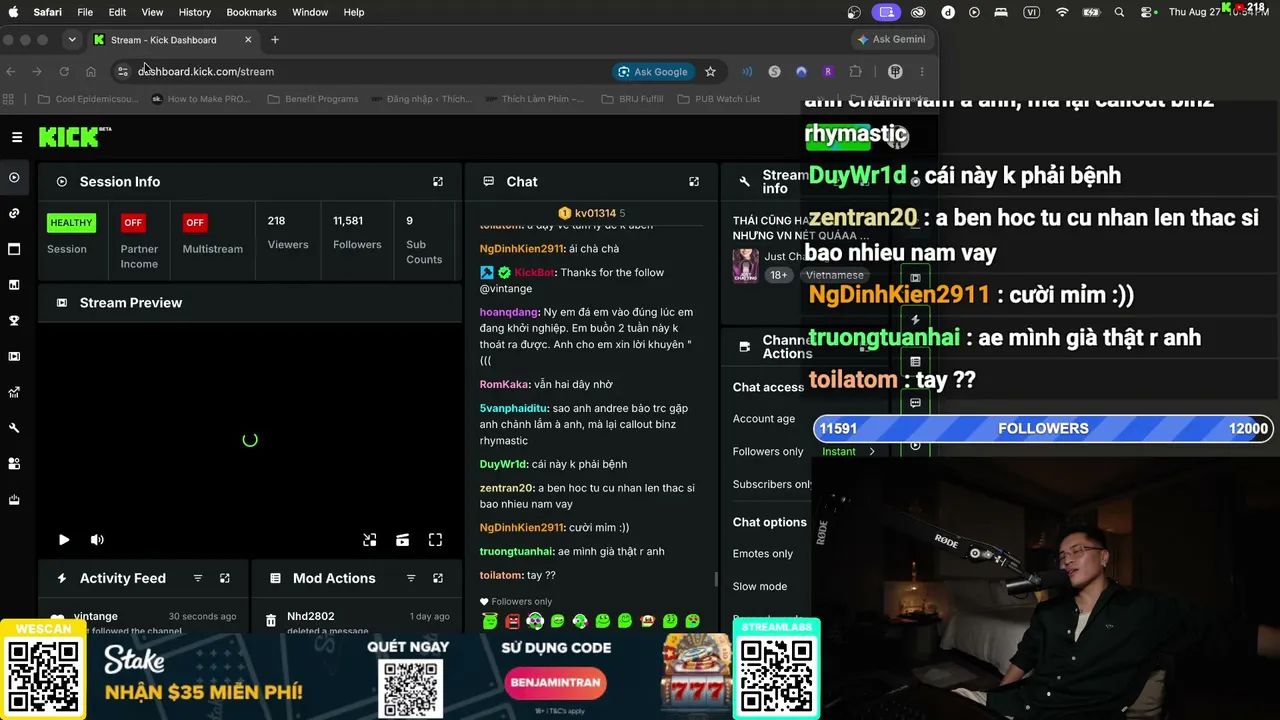Click the Safari tab list dropdown arrow
The width and height of the screenshot is (1280, 720).
72,40
